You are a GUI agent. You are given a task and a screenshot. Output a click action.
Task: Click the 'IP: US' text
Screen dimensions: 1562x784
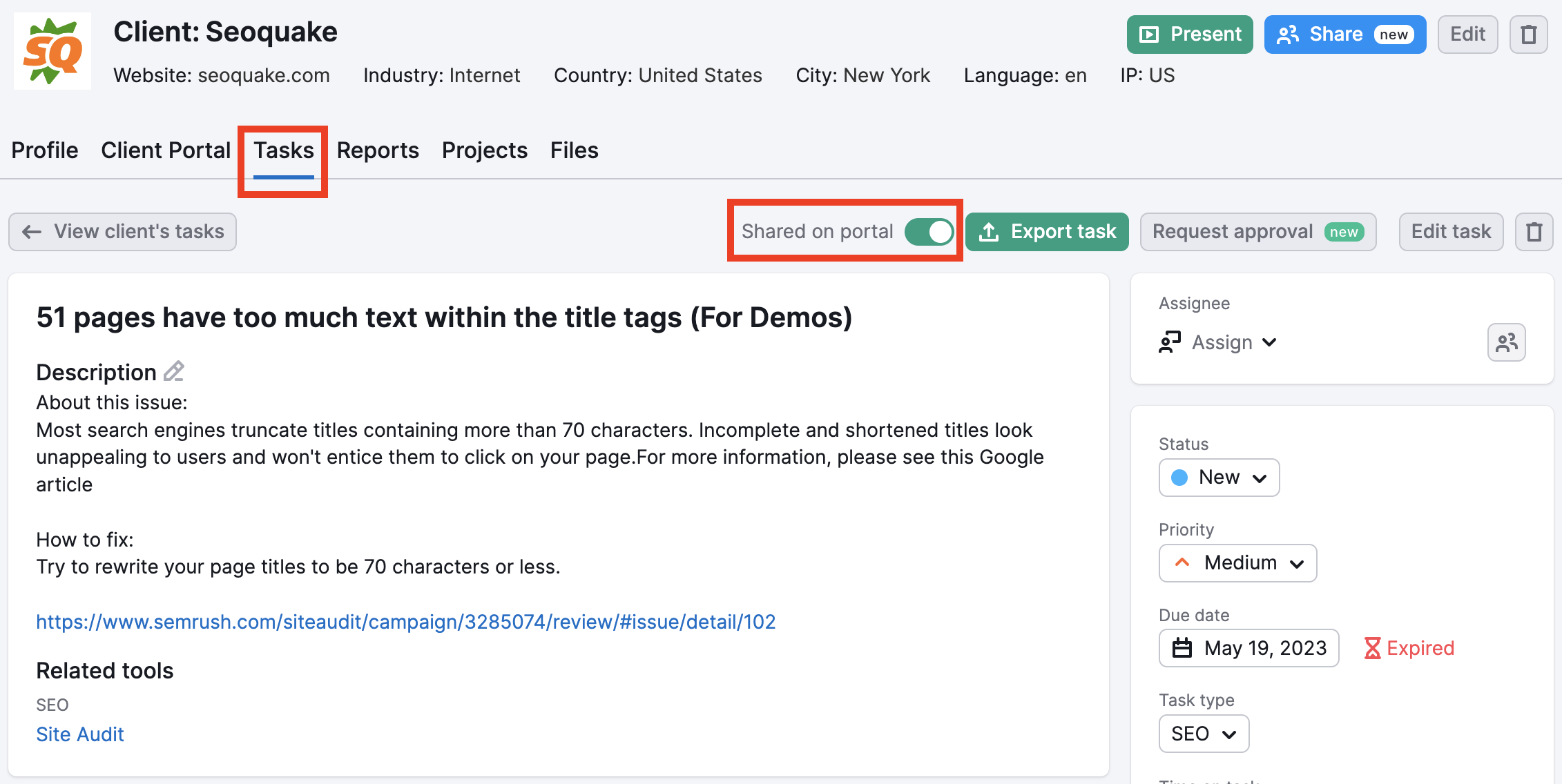pyautogui.click(x=1148, y=75)
